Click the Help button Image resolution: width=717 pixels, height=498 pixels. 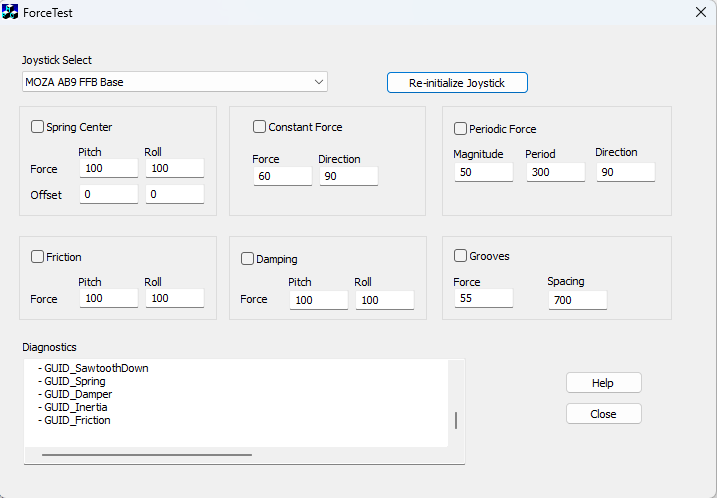tap(603, 383)
